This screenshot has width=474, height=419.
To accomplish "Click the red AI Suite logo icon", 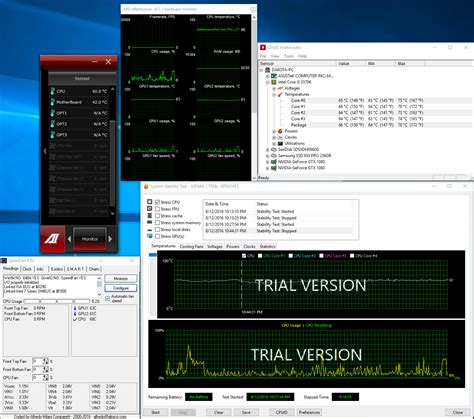I will (x=53, y=239).
